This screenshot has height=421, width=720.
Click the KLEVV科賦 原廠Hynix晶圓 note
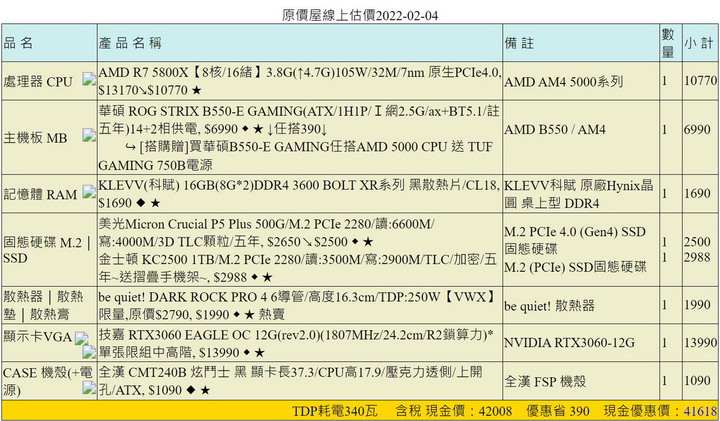pos(578,194)
